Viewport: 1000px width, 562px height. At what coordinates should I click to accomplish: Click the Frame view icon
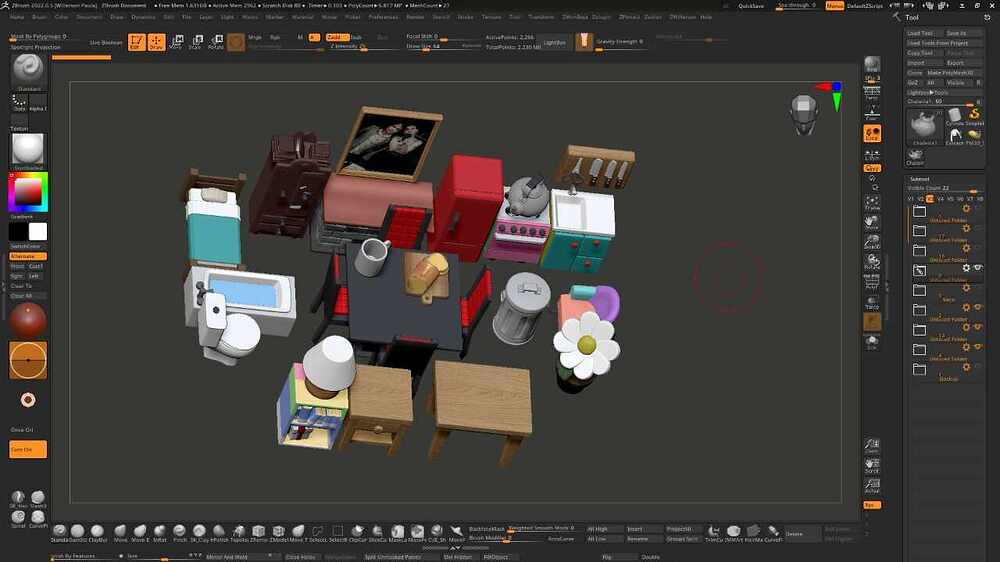872,203
